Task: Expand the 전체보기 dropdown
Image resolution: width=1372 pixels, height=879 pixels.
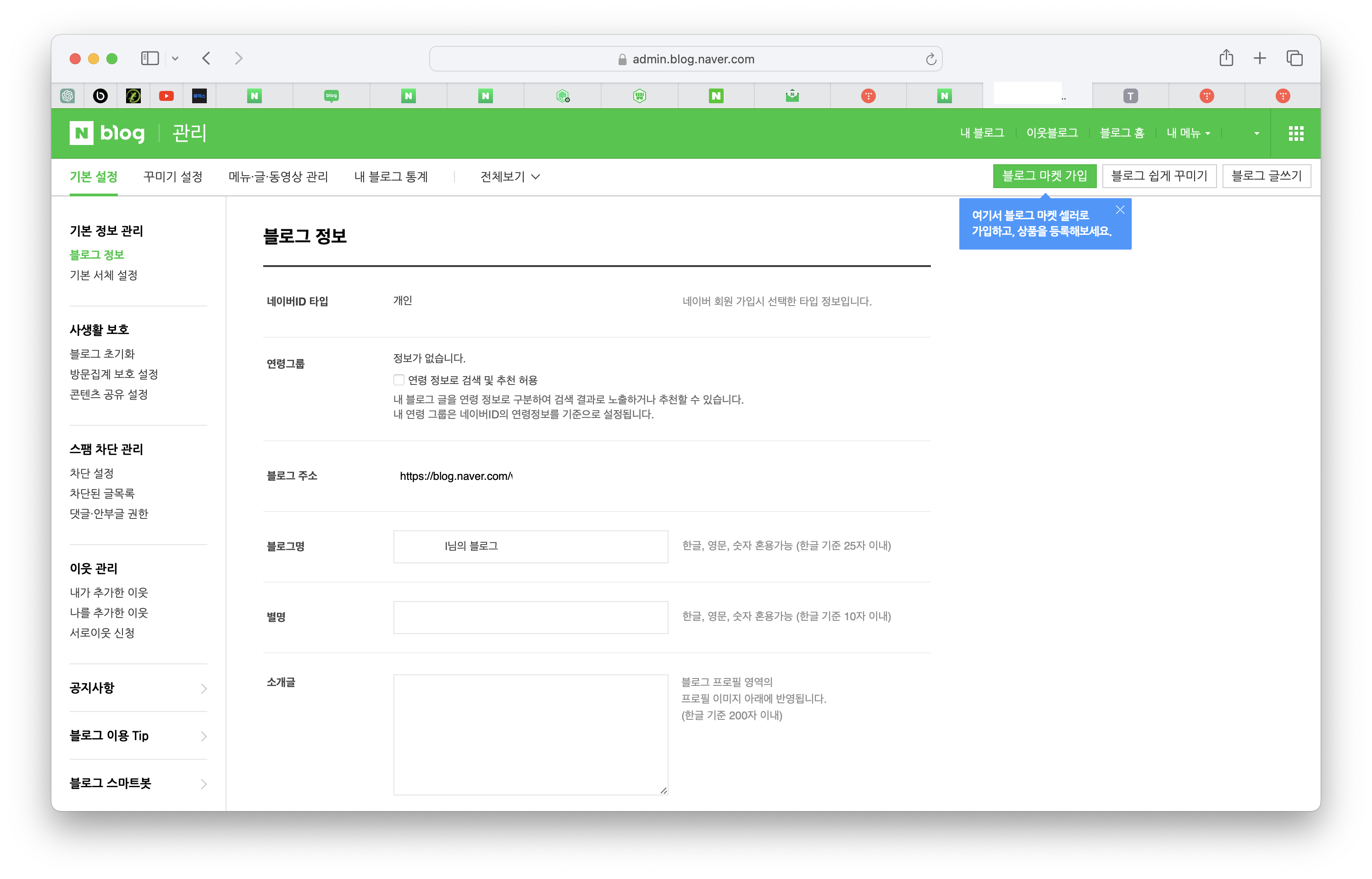Action: click(x=510, y=177)
